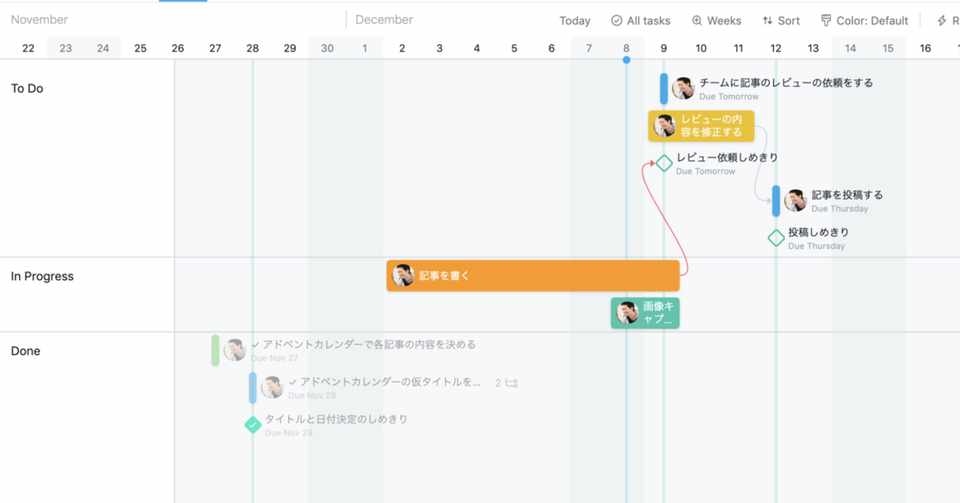Select the In Progress section label
The height and width of the screenshot is (503, 960).
point(42,277)
